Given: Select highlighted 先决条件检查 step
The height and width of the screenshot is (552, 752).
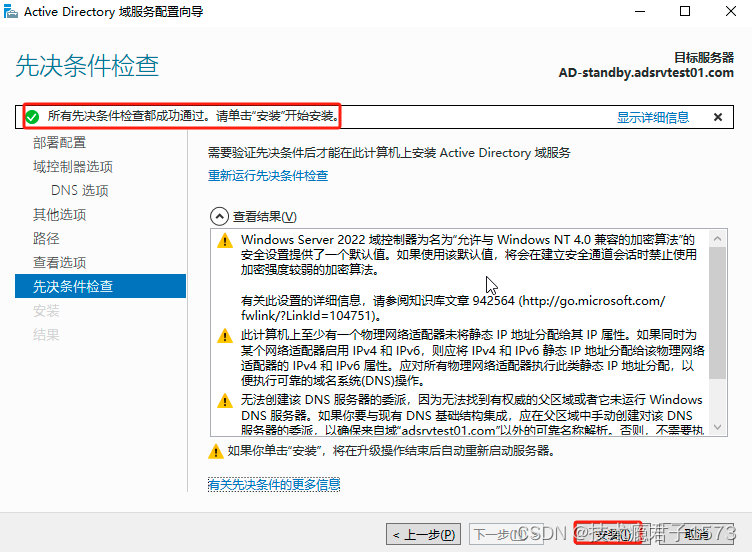Looking at the screenshot, I should [100, 286].
